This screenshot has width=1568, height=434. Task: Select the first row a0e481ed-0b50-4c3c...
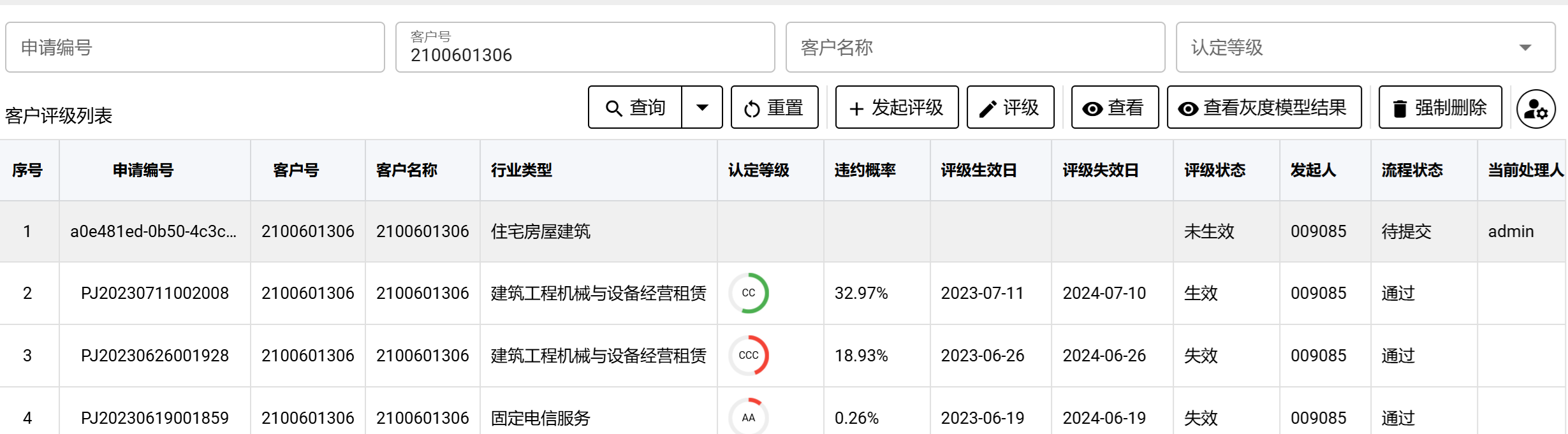click(x=153, y=231)
